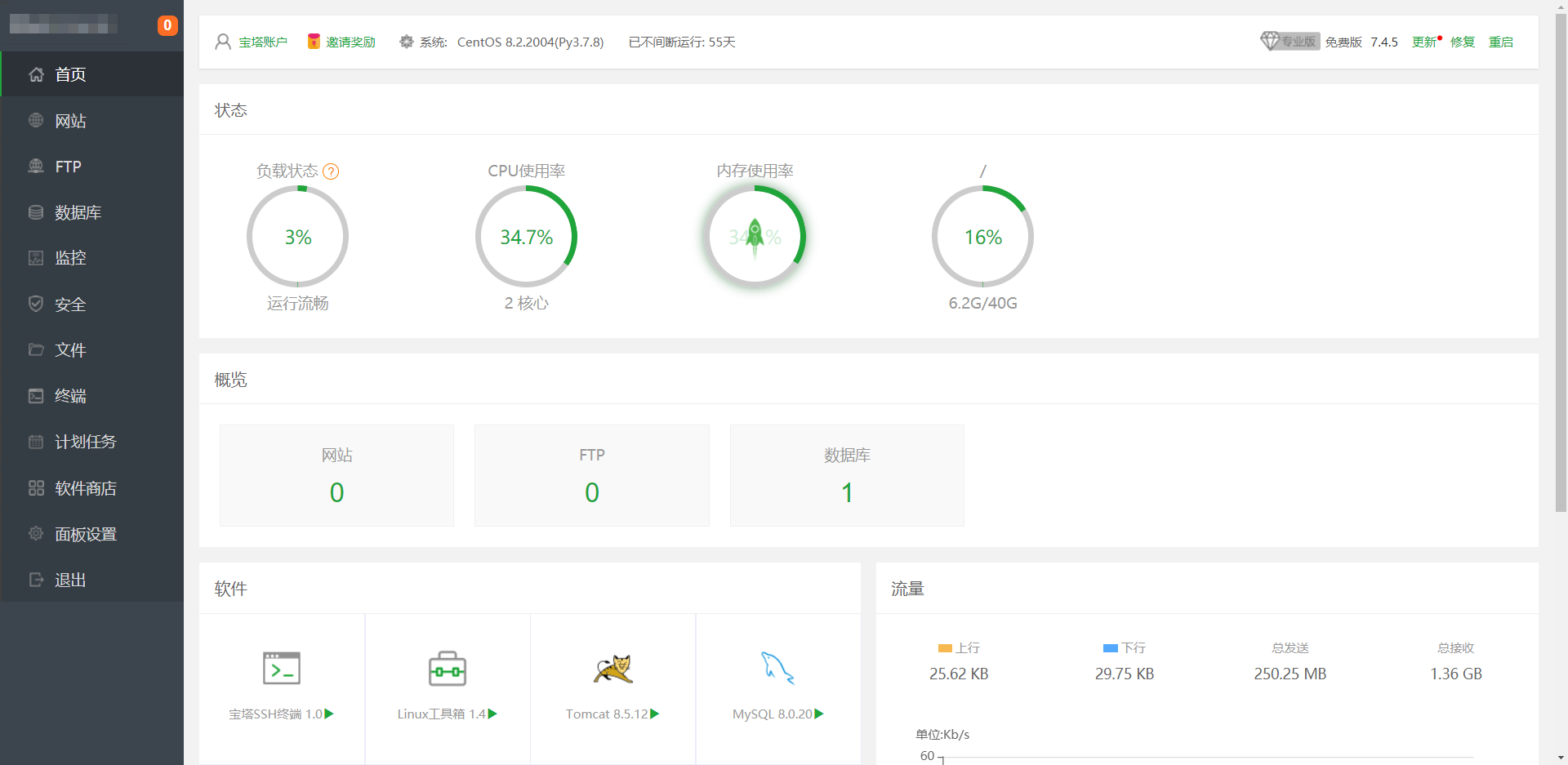This screenshot has height=765, width=1568.
Task: Click the 专业版 diamond badge
Action: pos(1290,41)
